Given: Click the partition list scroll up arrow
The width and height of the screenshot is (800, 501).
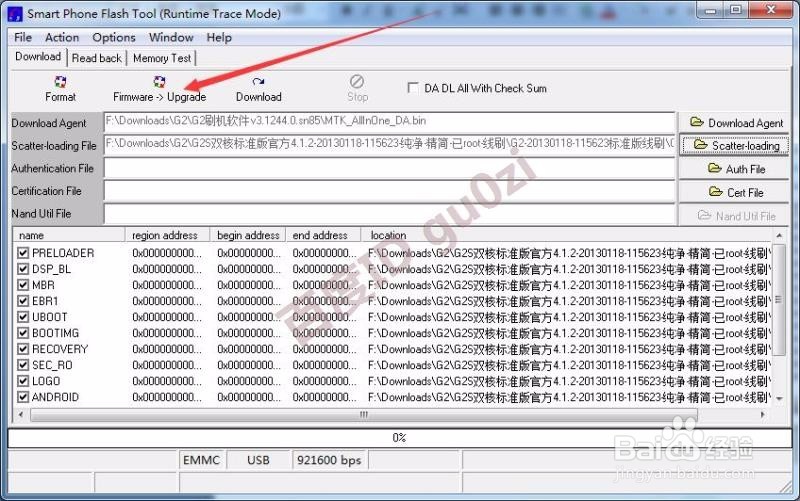Looking at the screenshot, I should click(779, 235).
